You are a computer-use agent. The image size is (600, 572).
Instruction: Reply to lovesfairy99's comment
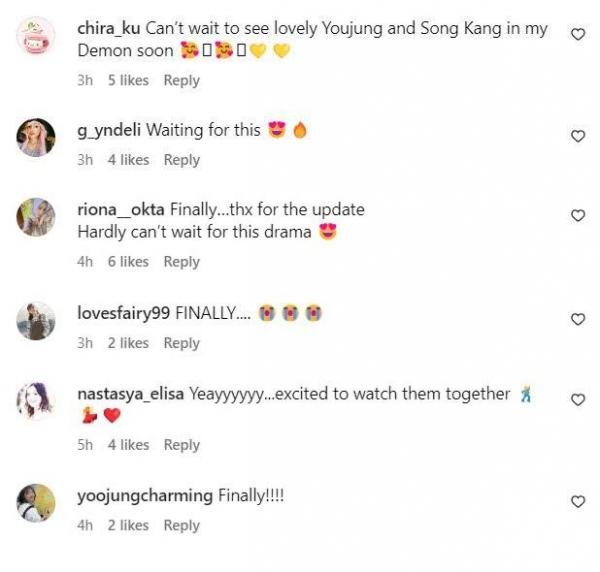point(182,343)
